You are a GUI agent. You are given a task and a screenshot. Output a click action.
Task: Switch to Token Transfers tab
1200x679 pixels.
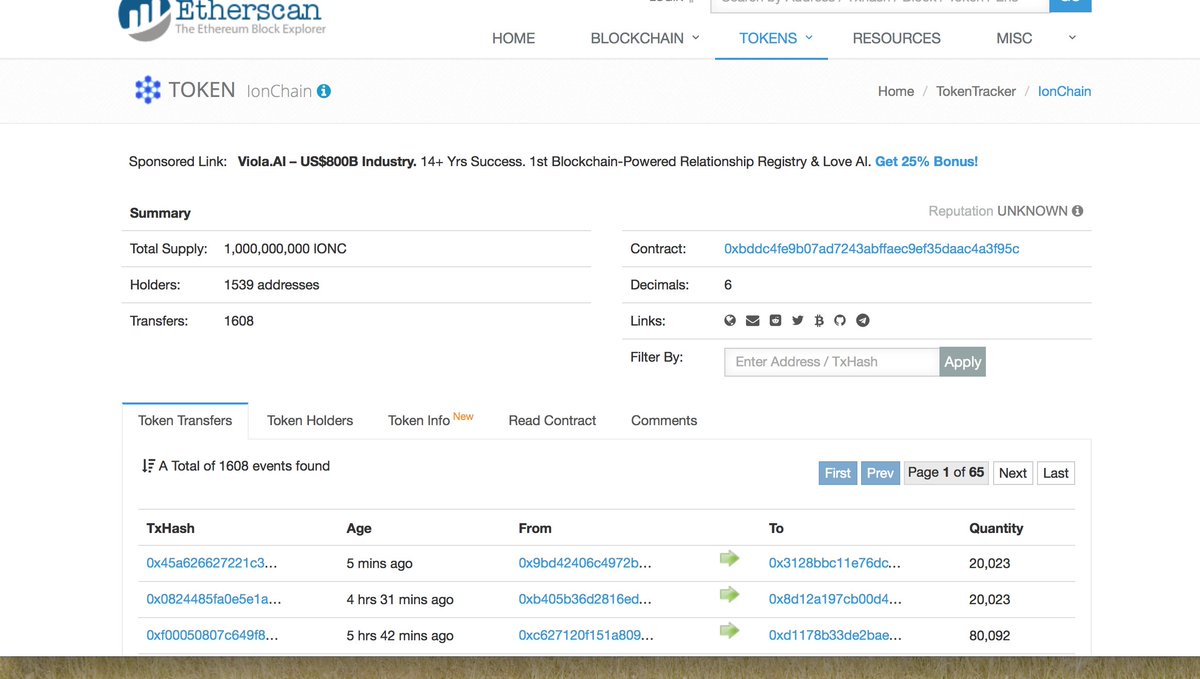point(185,420)
